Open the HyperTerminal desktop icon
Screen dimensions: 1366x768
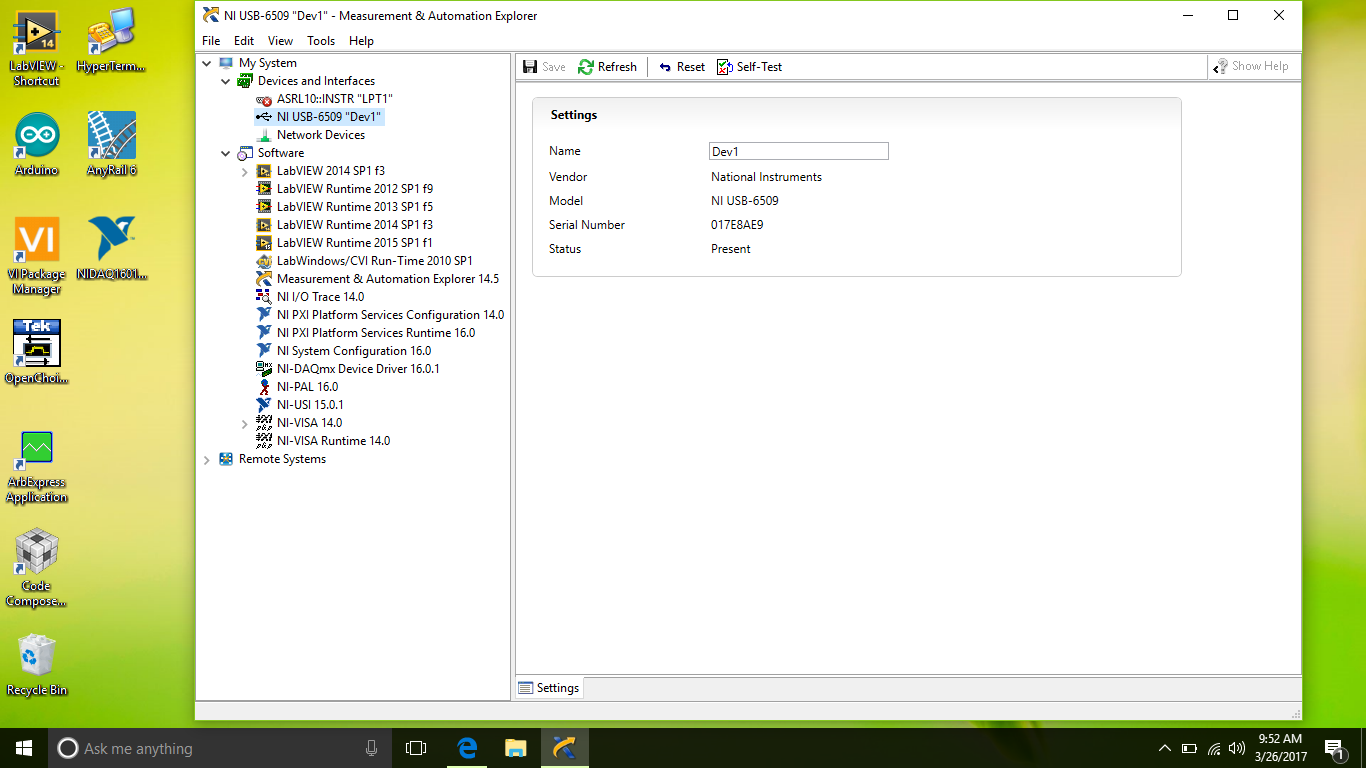coord(111,40)
